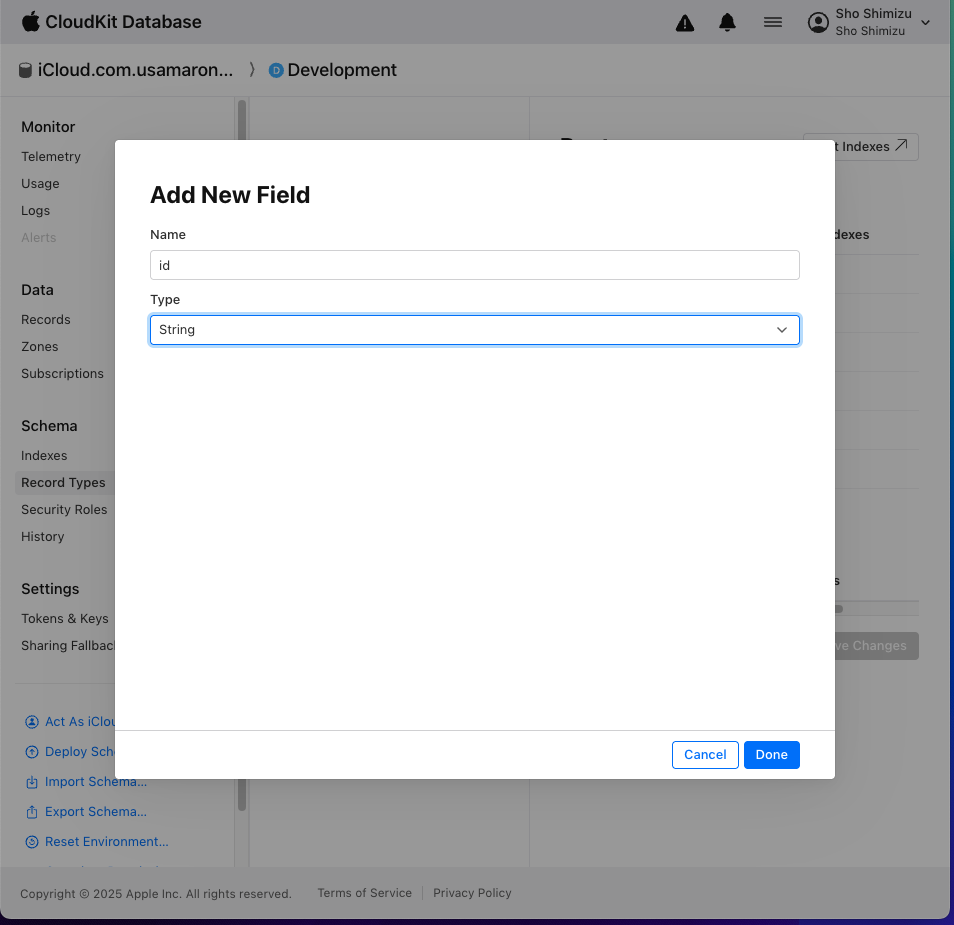Viewport: 954px width, 925px height.
Task: Click the Deploy Schema upload icon
Action: coord(32,752)
